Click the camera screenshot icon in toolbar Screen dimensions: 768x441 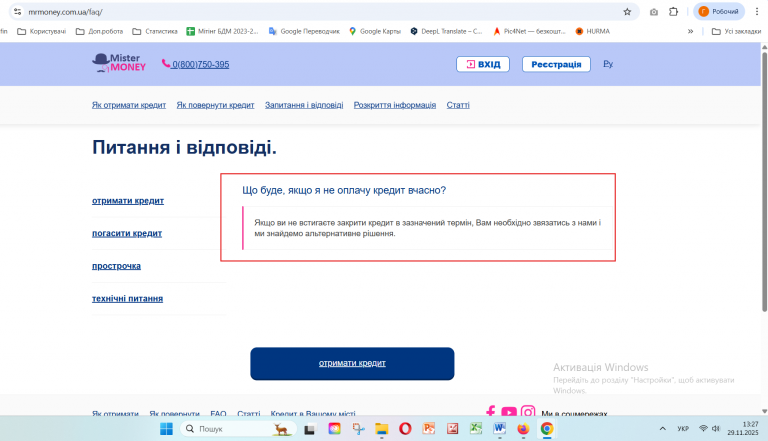point(654,12)
